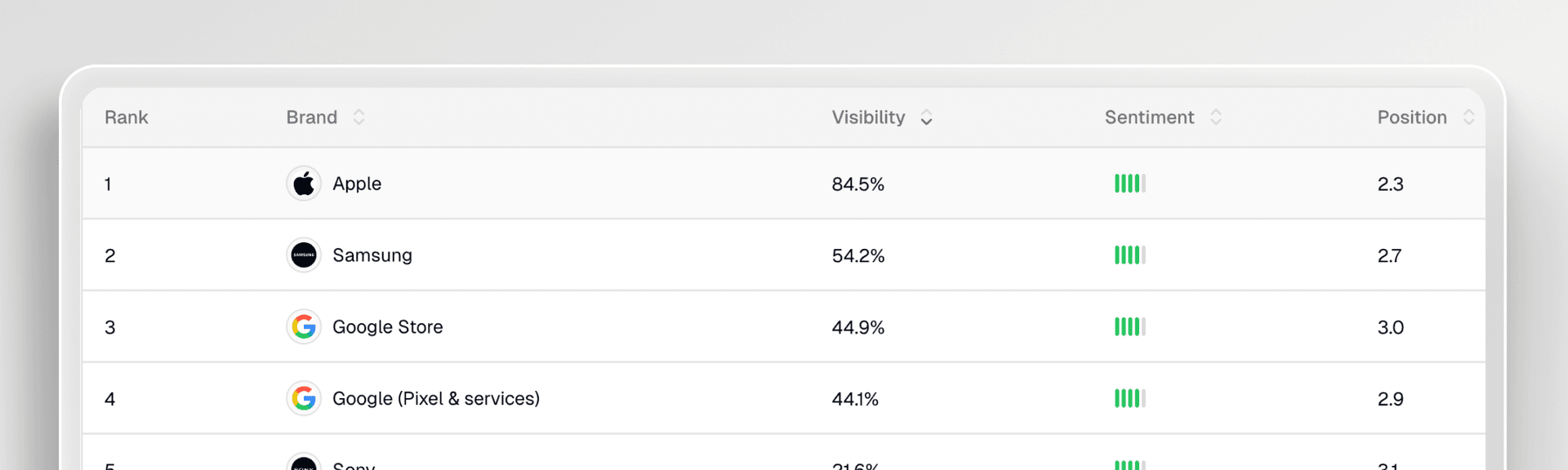Click the Visibility column header label

(x=867, y=117)
